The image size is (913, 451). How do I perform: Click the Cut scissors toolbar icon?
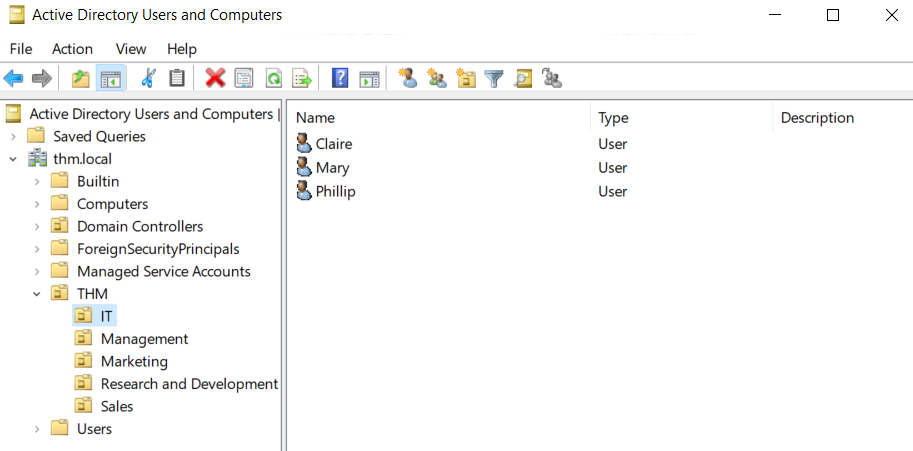point(149,78)
